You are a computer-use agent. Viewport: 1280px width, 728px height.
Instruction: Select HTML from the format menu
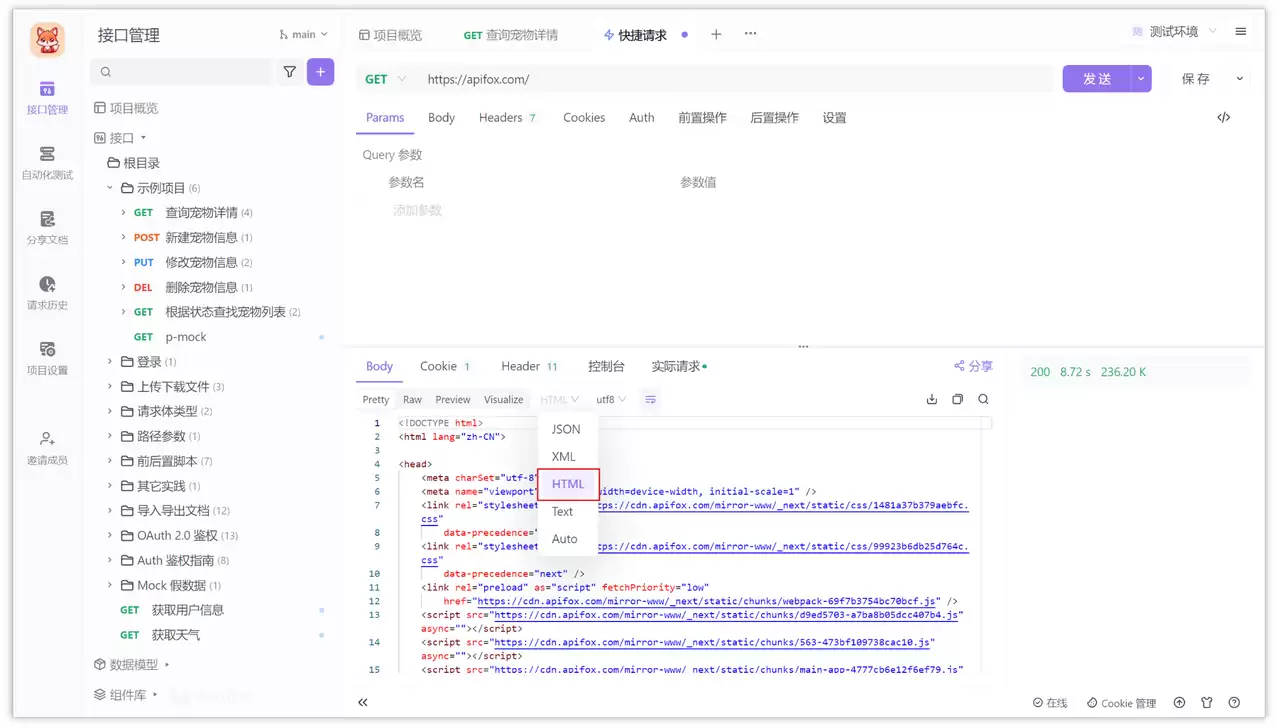pyautogui.click(x=568, y=484)
